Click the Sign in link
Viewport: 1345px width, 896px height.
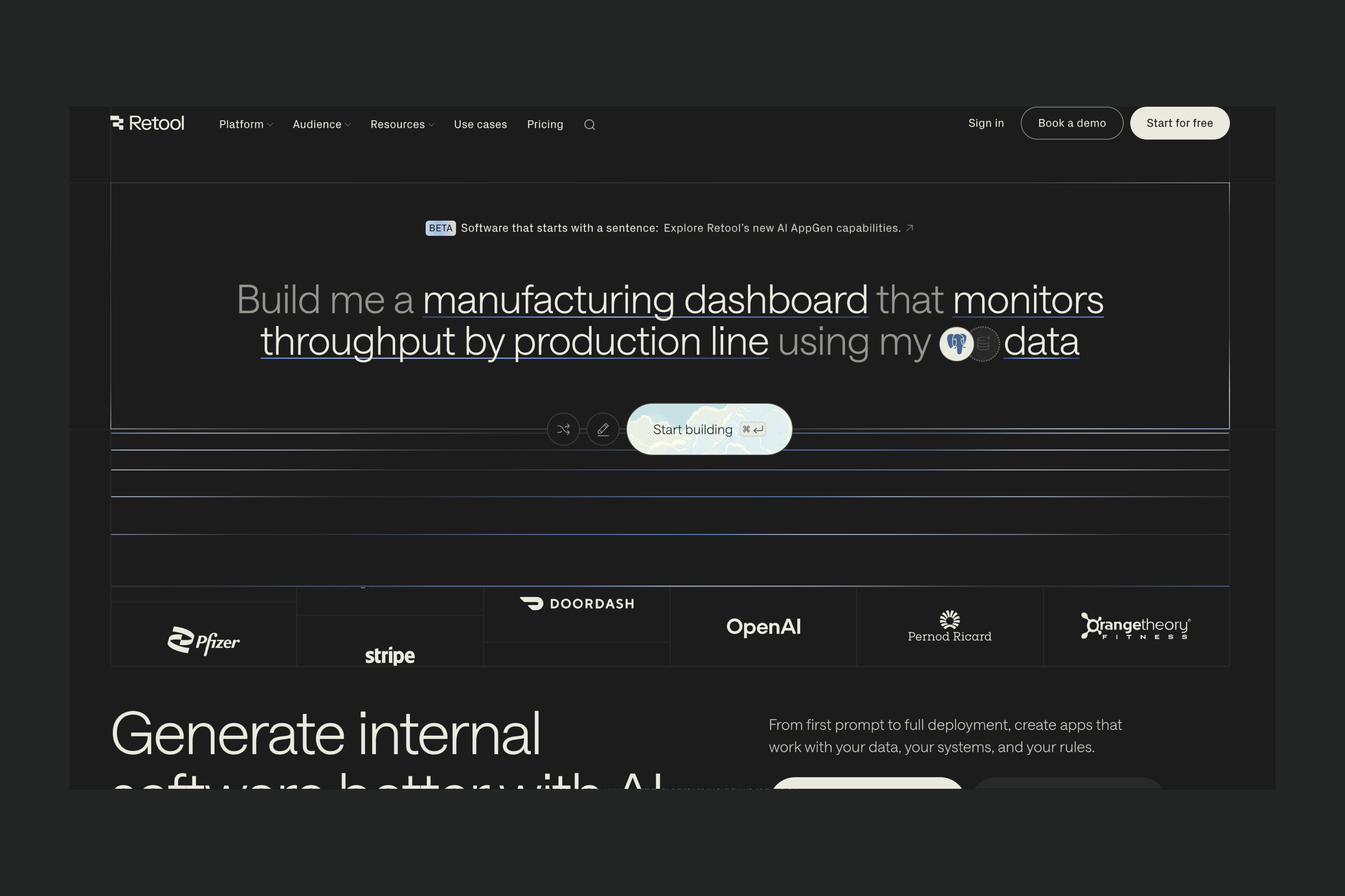(x=986, y=123)
